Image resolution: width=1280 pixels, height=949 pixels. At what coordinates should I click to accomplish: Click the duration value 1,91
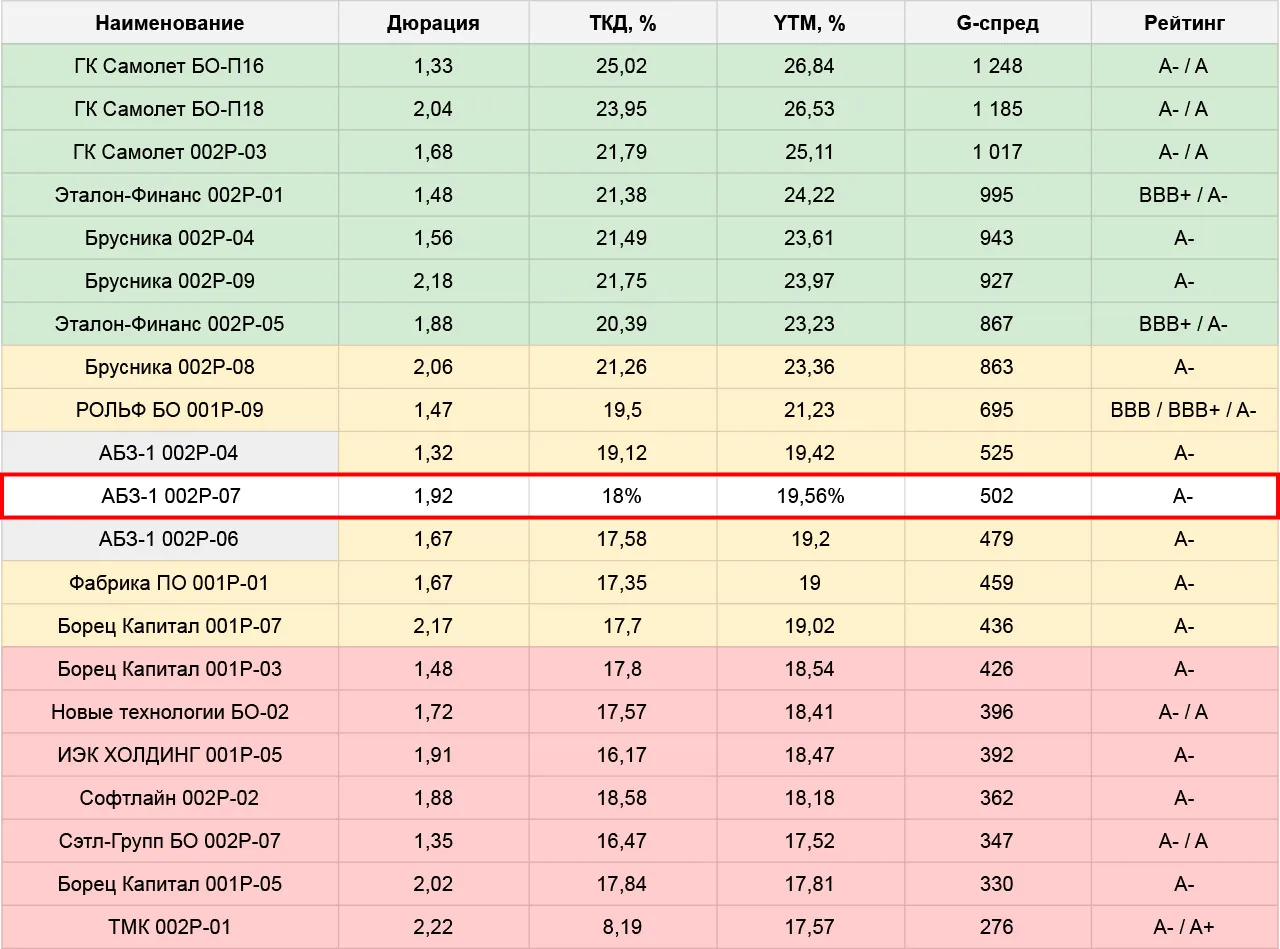pos(433,755)
